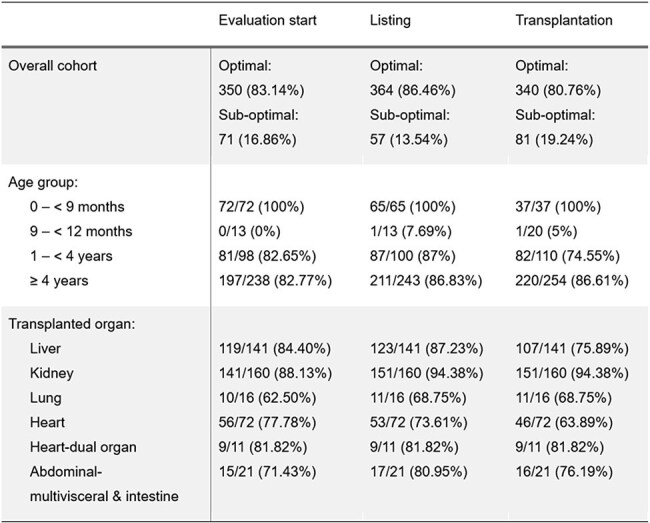
Task: Select the Listing column header
Action: coord(390,20)
